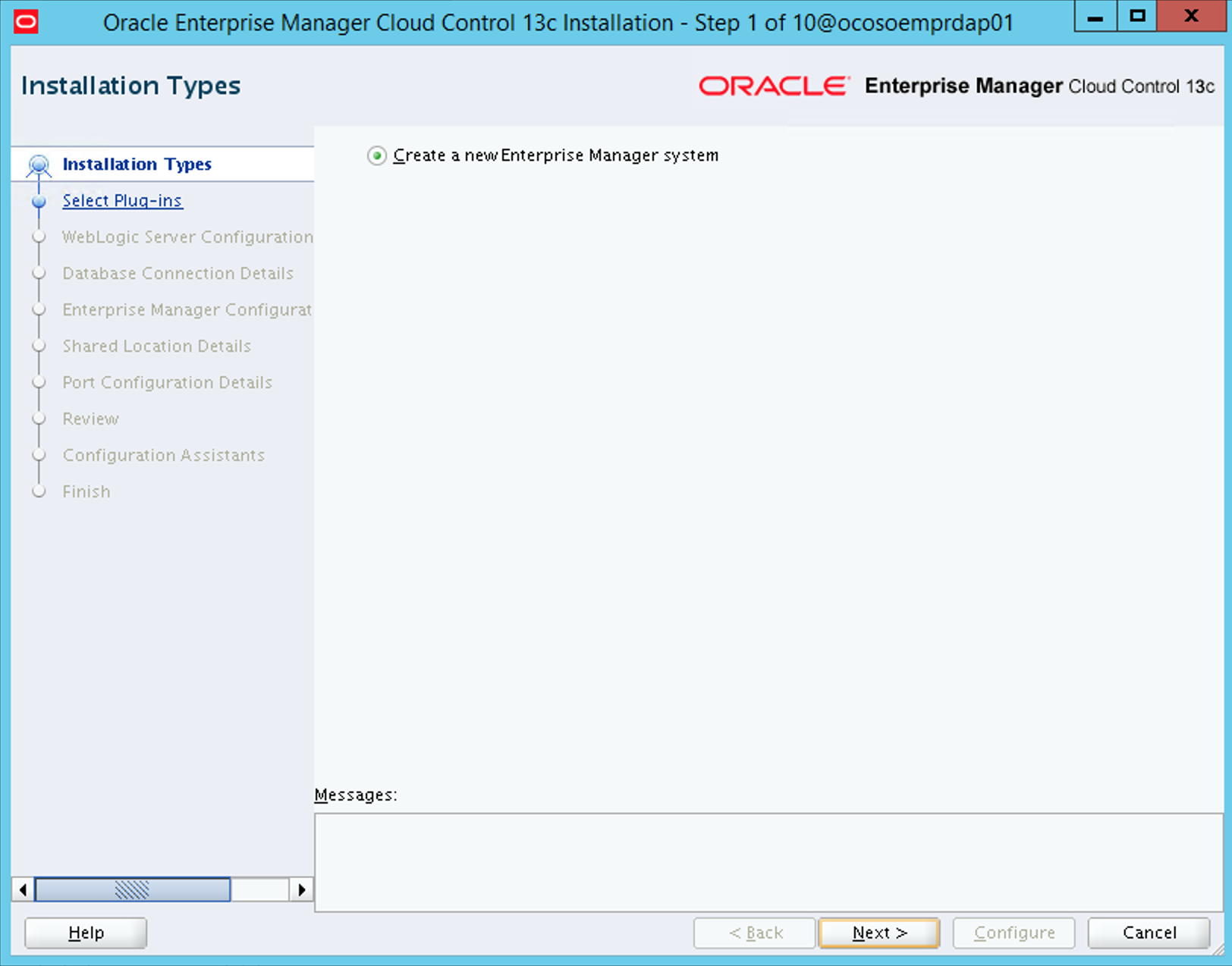Click the right scroll arrow of step list
1232x966 pixels.
302,889
